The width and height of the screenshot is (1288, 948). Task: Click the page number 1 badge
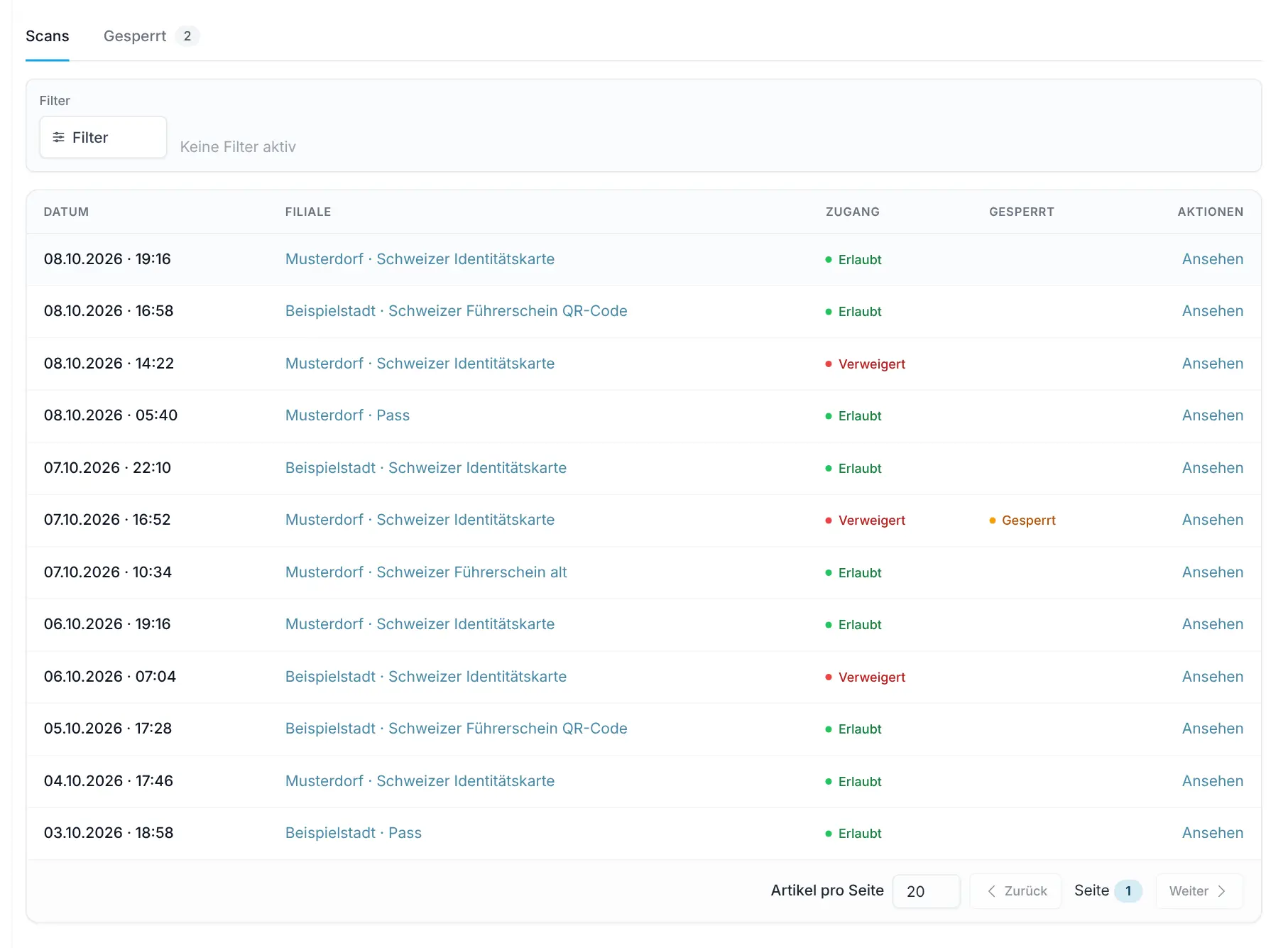(x=1128, y=891)
